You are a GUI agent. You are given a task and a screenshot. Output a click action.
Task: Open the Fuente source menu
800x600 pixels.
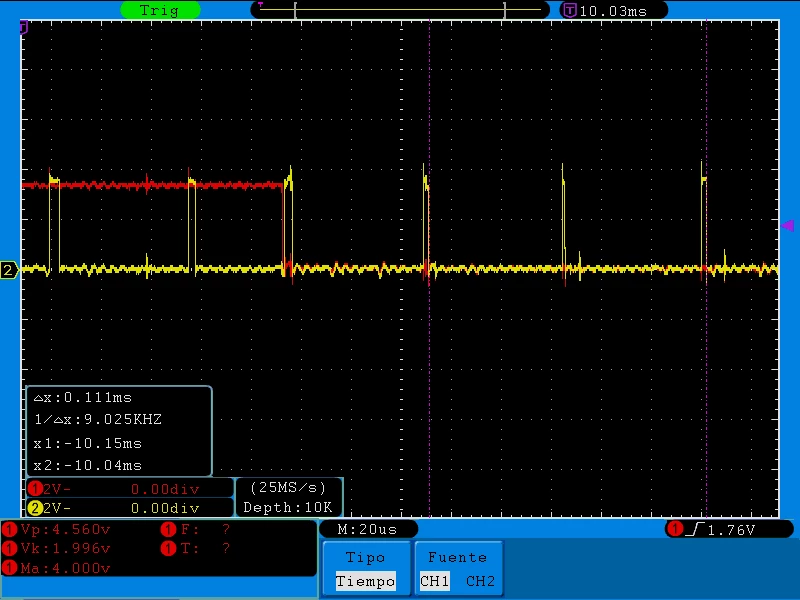tap(458, 557)
